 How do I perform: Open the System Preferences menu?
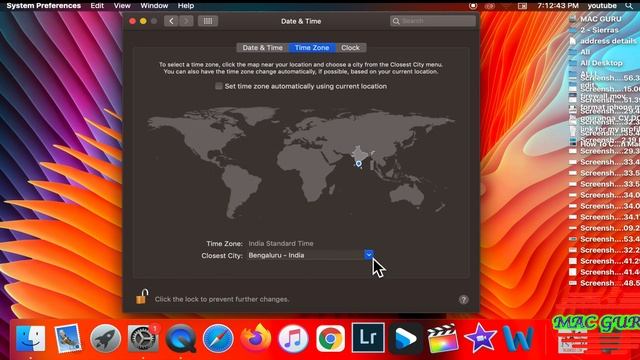pos(43,6)
